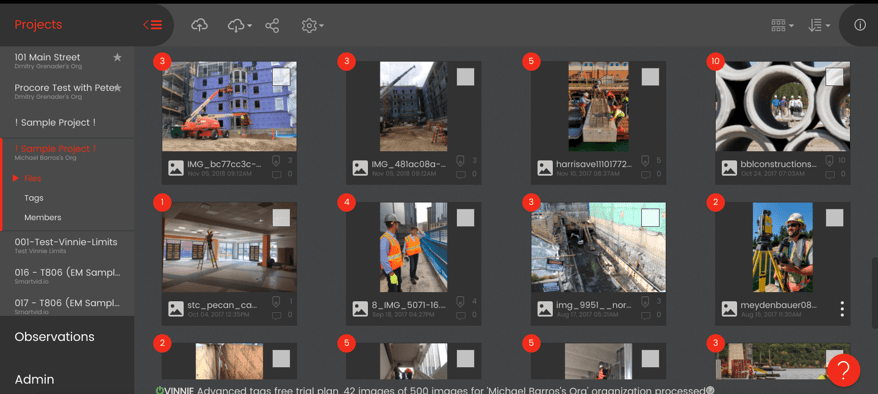Click the help icon after VINNIE status message

710,390
